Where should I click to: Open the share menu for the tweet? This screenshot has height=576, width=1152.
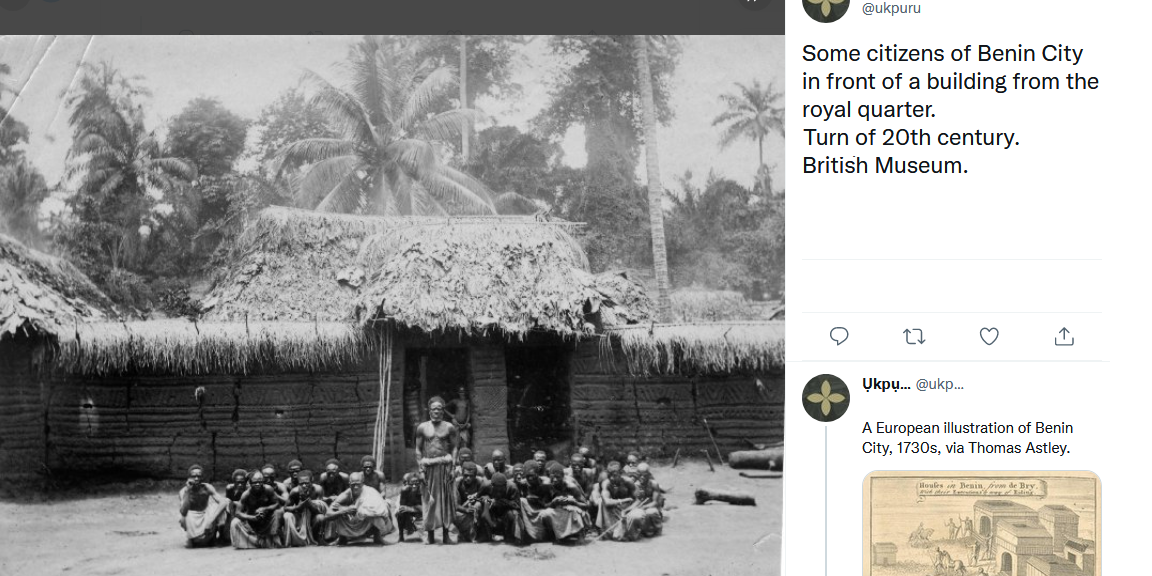coord(1064,336)
